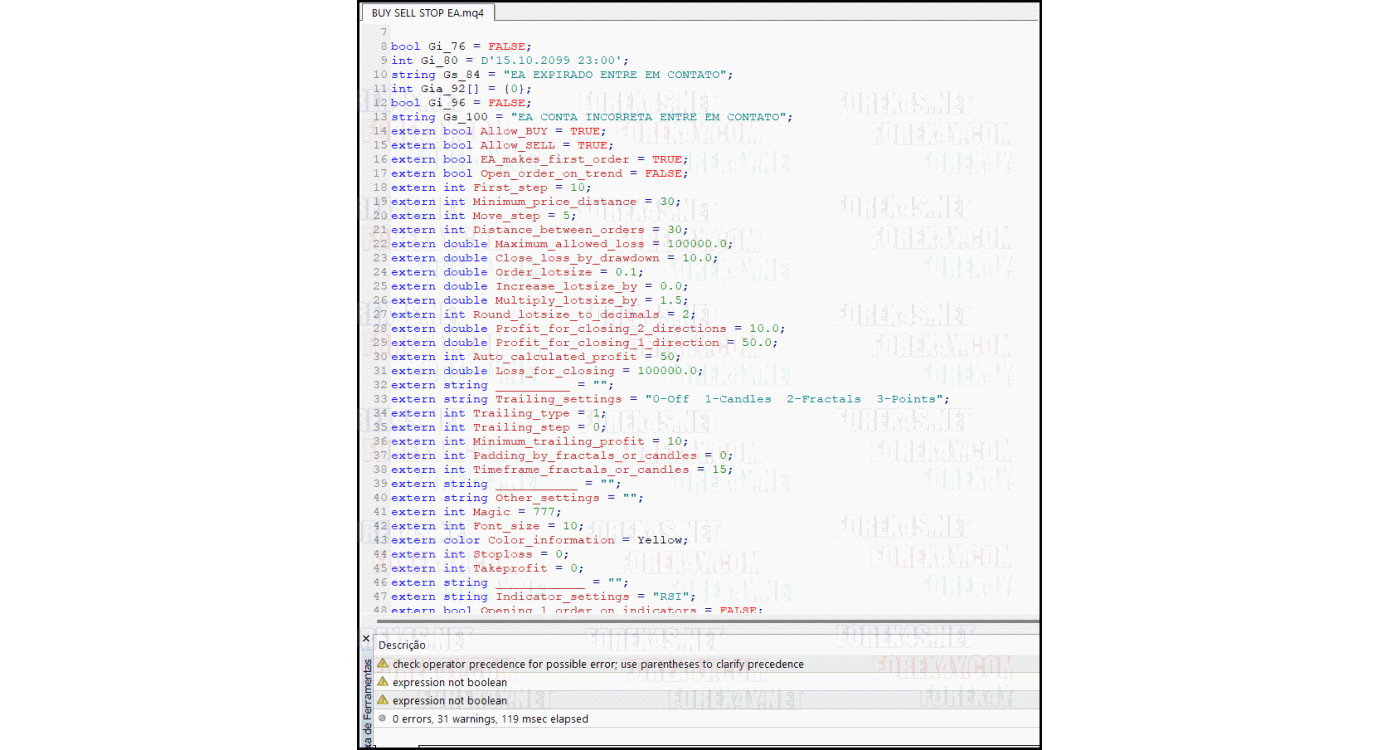1400x750 pixels.
Task: Select the '0 errors, 31 warnings' result line
Action: pyautogui.click(x=490, y=719)
